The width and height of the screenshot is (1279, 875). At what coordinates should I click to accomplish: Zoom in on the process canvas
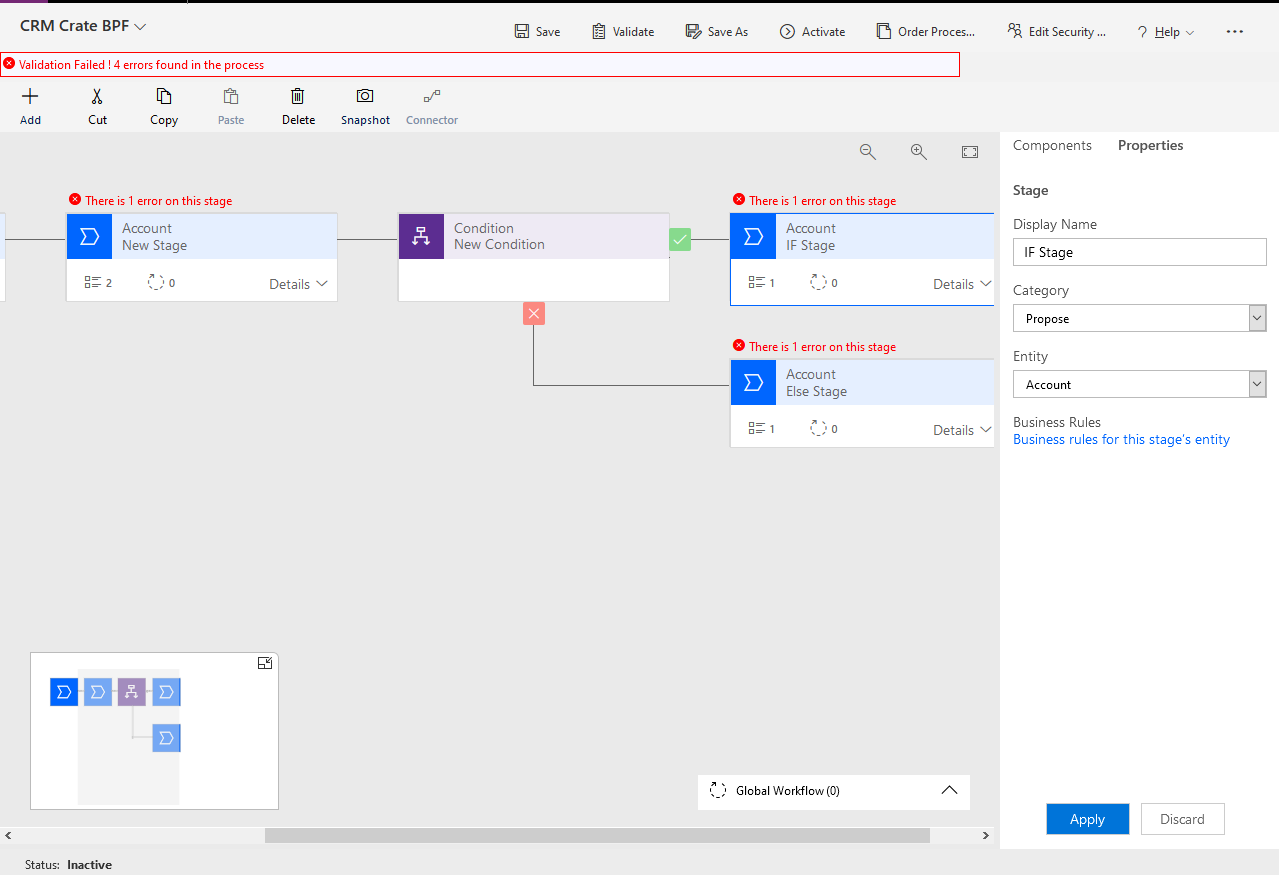[918, 151]
